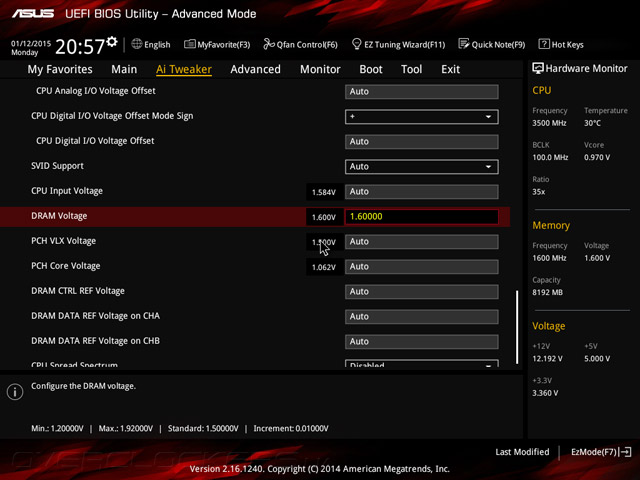Image resolution: width=640 pixels, height=480 pixels.
Task: Click the English language button
Action: [x=157, y=44]
